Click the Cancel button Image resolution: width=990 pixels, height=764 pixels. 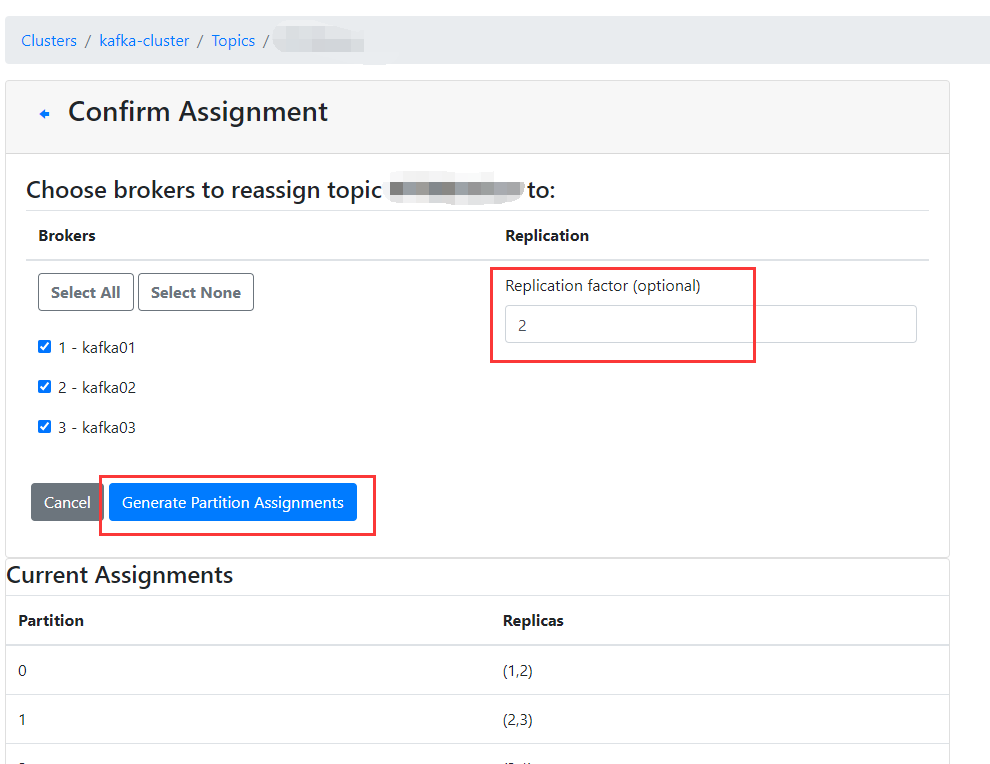pyautogui.click(x=66, y=502)
